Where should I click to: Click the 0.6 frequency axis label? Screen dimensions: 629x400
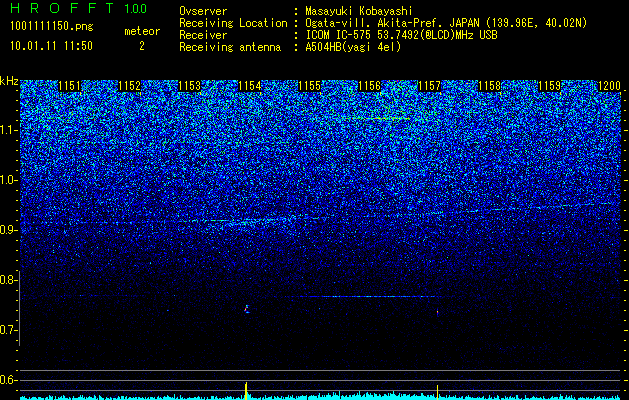click(x=9, y=380)
